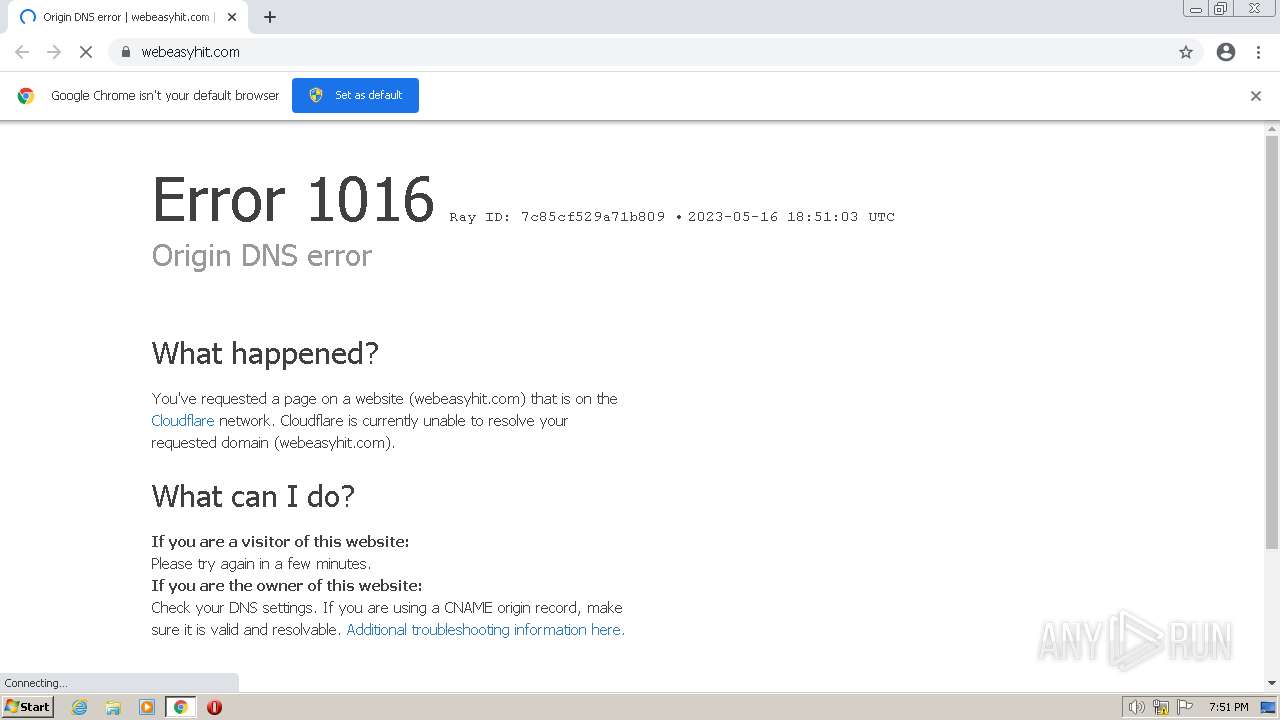Open Additional troubleshooting information here link
Screen dimensions: 1280x720
click(485, 630)
